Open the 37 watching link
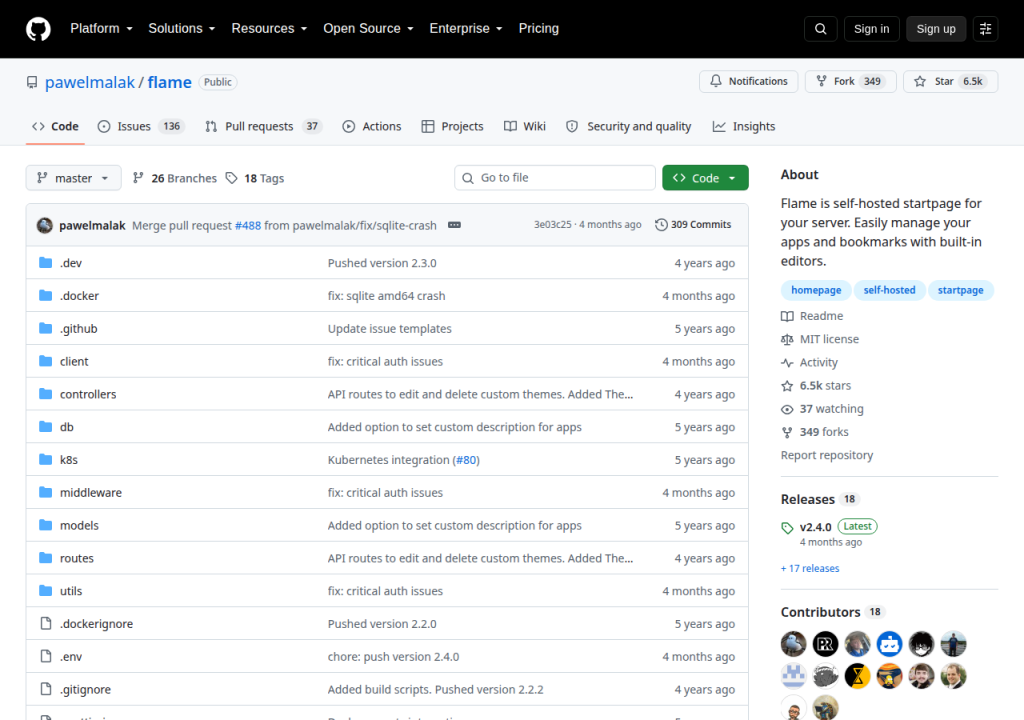The image size is (1024, 720). pyautogui.click(x=822, y=409)
